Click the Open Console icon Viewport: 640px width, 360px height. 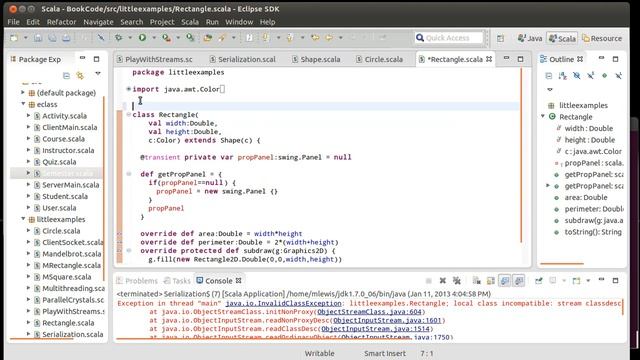tap(576, 280)
